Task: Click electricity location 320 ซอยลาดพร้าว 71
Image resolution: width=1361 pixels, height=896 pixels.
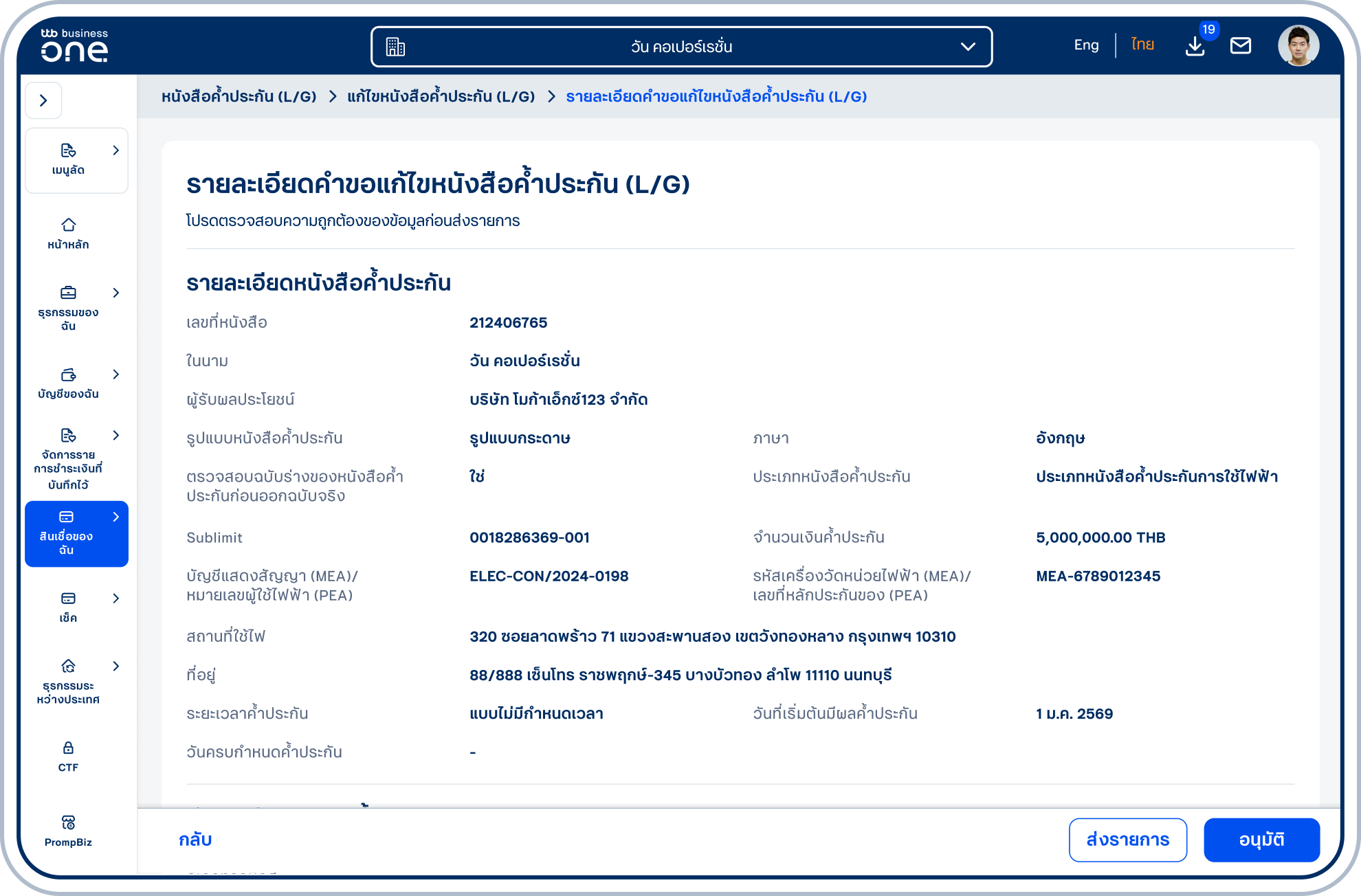Action: (713, 636)
